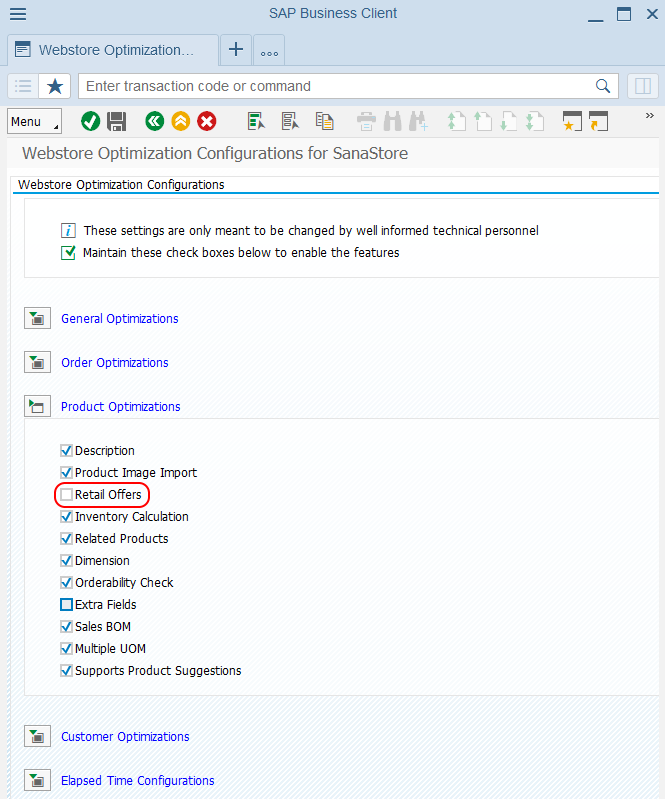Screen dimensions: 665x799
Task: Toggle Related Products checkbox
Action: pos(66,538)
